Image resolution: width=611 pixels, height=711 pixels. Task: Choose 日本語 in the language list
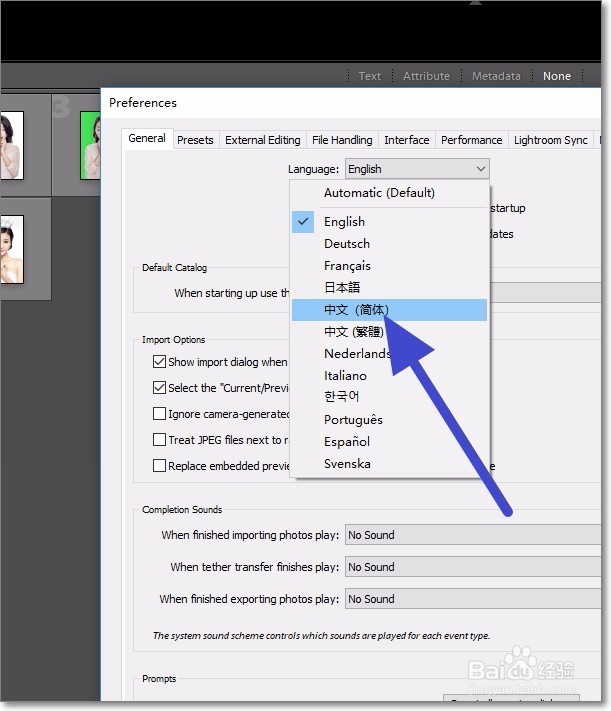click(389, 287)
